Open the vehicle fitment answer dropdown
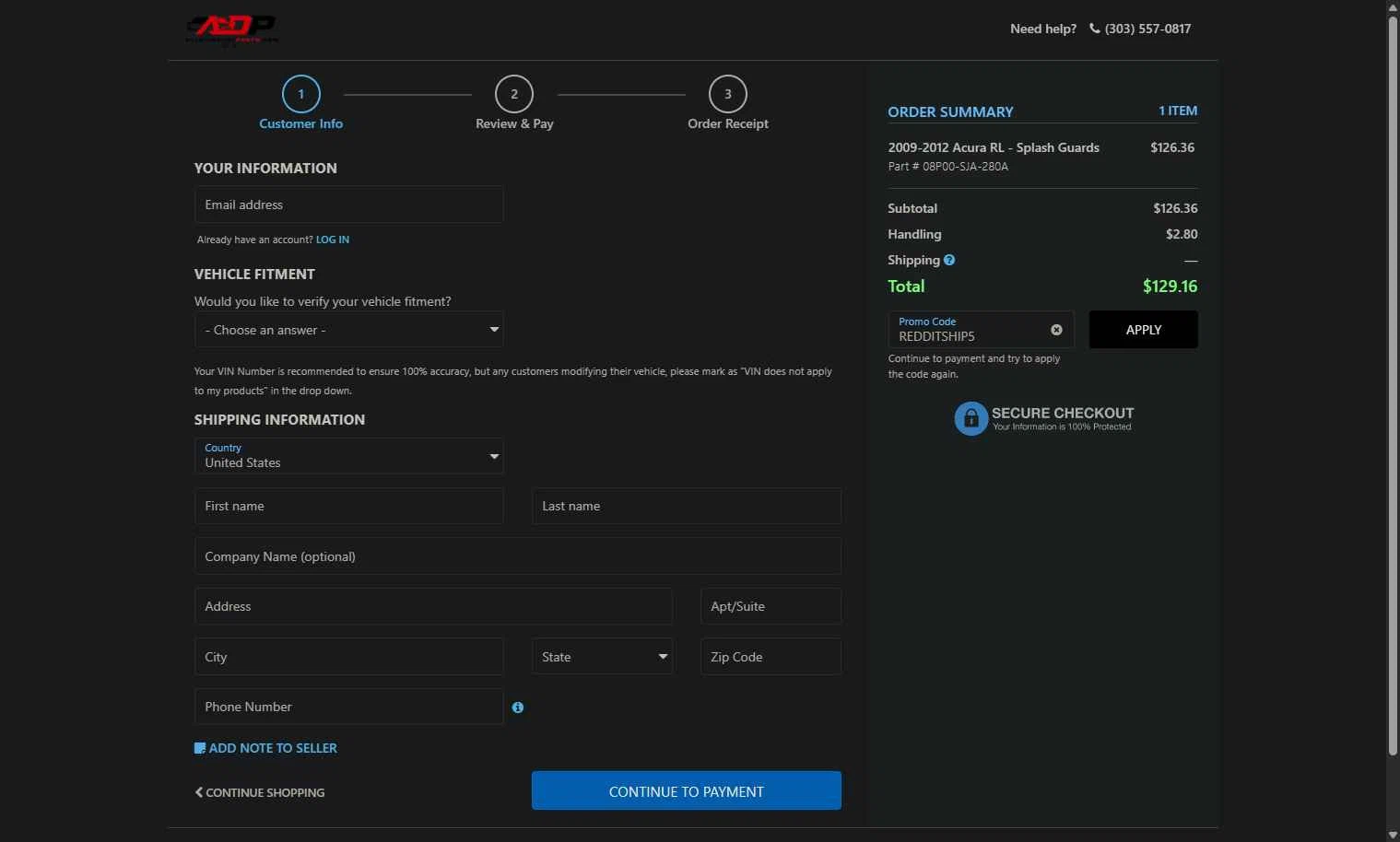This screenshot has height=842, width=1400. click(348, 330)
